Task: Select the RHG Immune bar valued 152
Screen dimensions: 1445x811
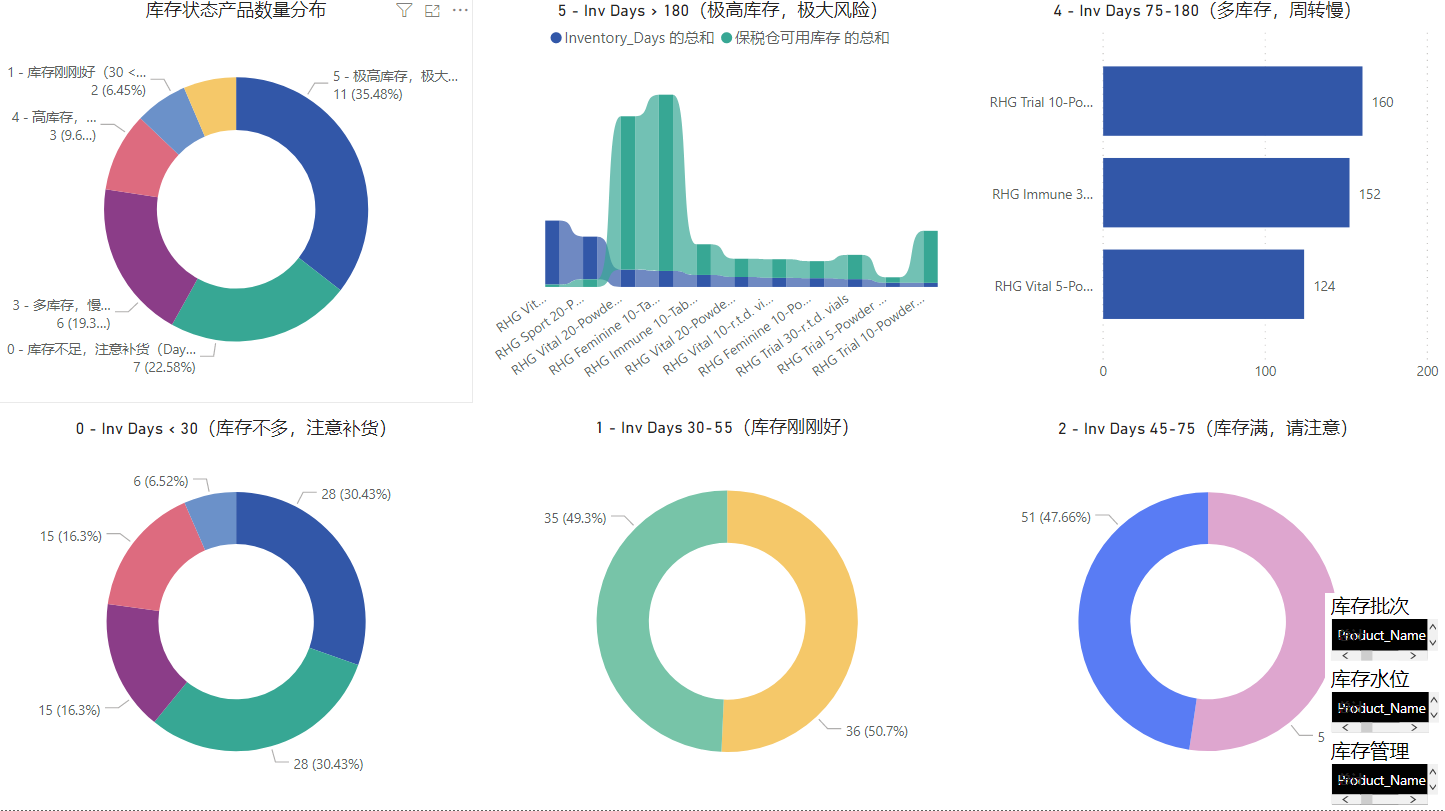Action: pyautogui.click(x=1225, y=193)
